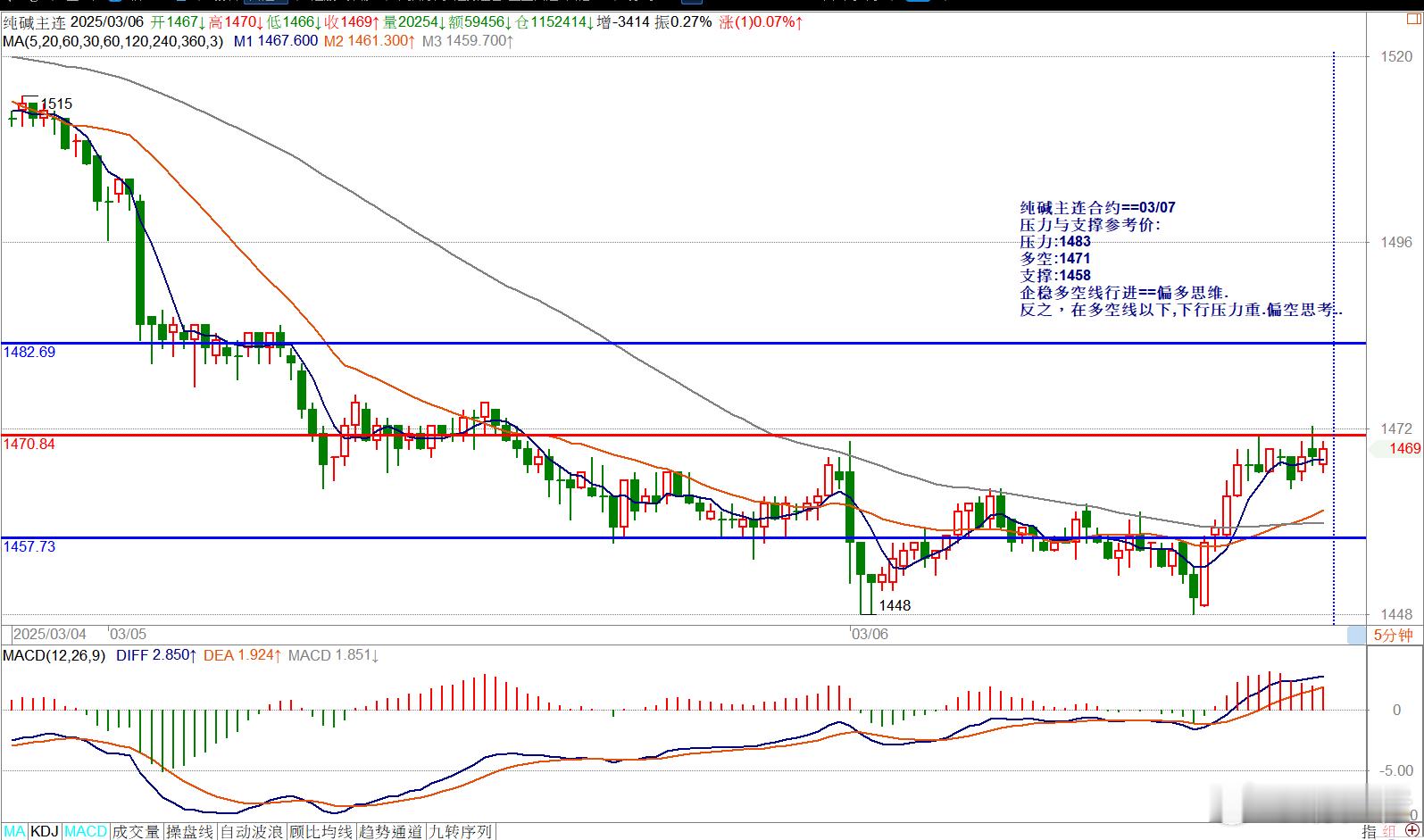Click the 多空:1471 annotation line
The image size is (1424, 840).
click(1055, 258)
